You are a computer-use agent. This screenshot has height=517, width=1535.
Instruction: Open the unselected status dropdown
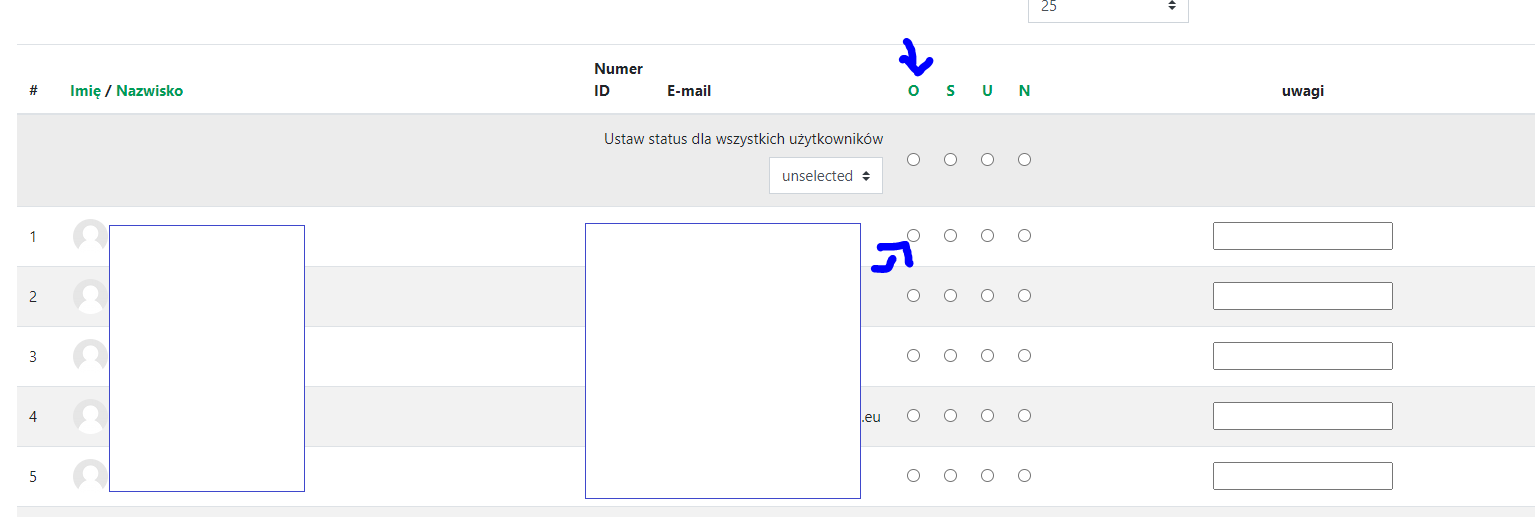click(x=826, y=176)
